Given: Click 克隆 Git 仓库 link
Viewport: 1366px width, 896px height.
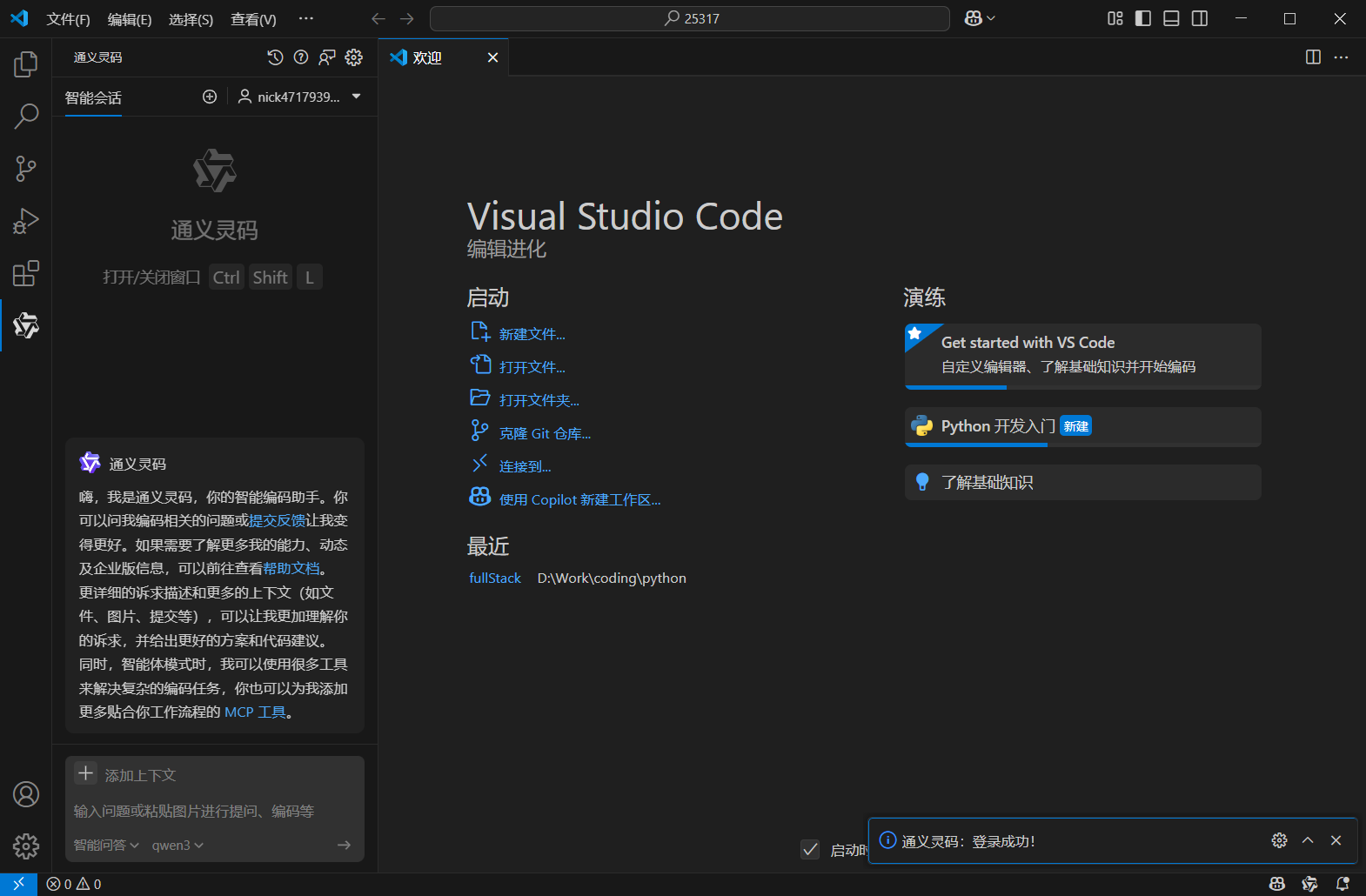Looking at the screenshot, I should [x=545, y=433].
